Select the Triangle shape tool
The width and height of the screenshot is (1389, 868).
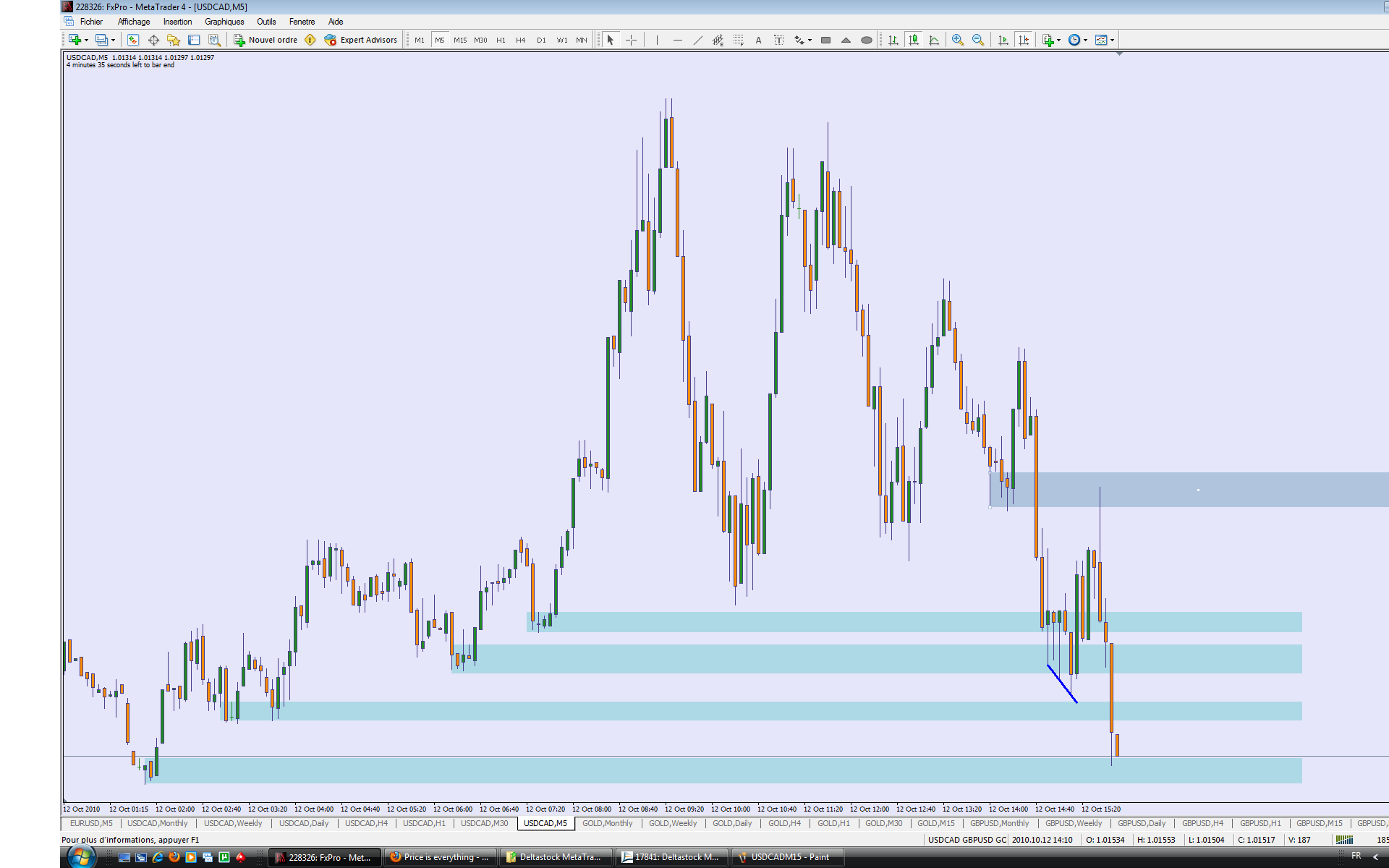click(x=846, y=40)
